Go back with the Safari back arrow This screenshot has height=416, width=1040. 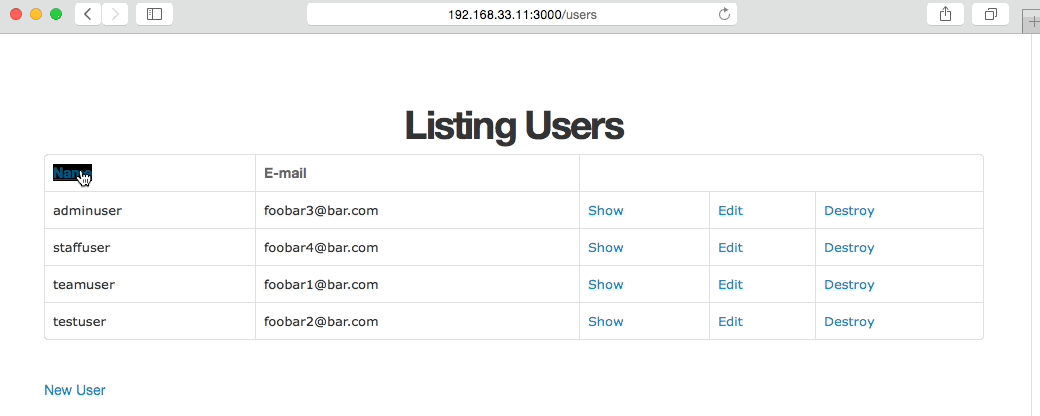(88, 14)
